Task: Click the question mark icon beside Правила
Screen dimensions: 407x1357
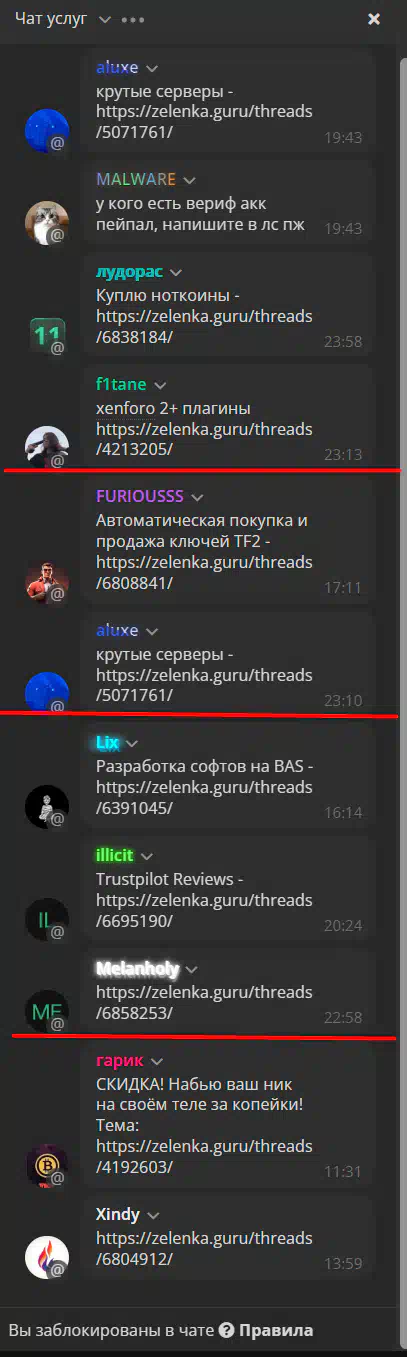Action: tap(226, 1330)
